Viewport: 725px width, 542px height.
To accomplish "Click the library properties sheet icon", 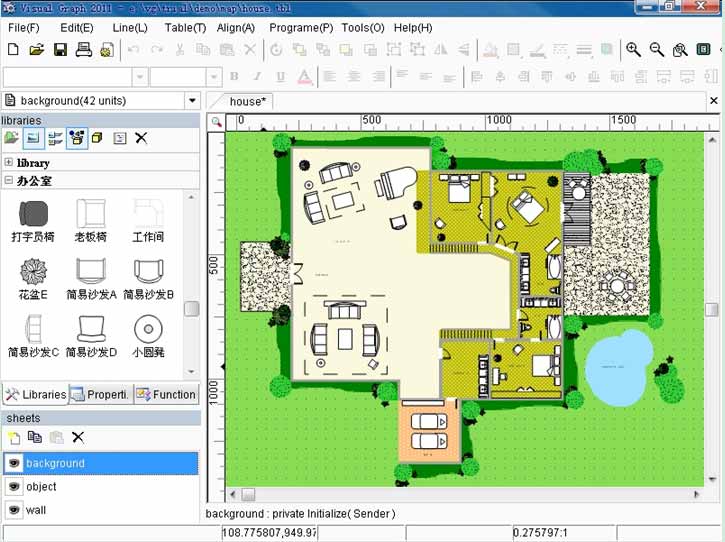I will pyautogui.click(x=120, y=138).
